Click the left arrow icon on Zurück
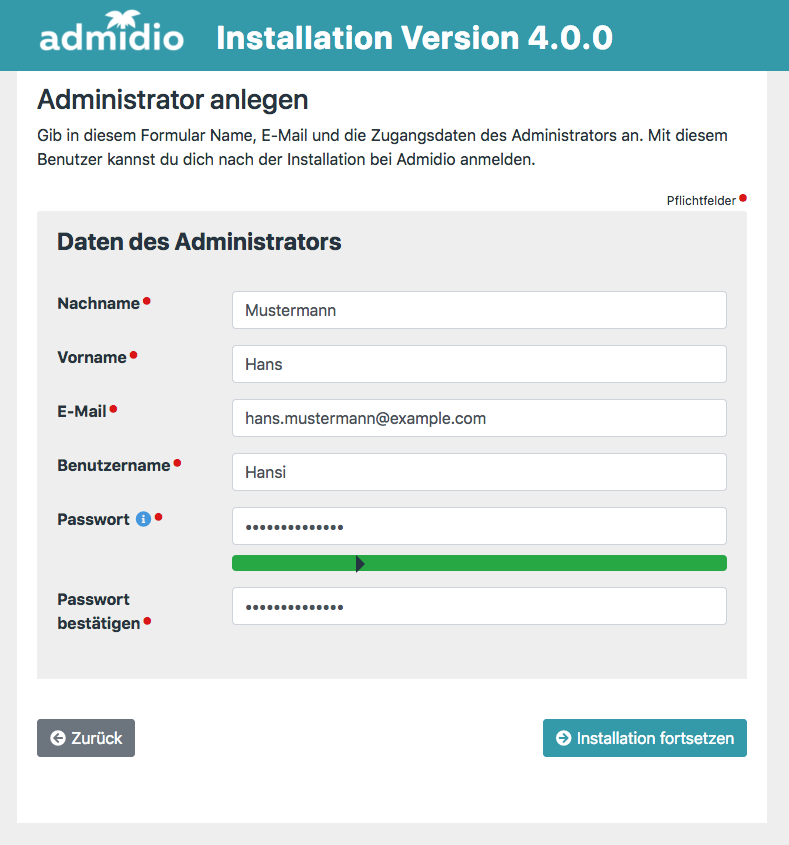This screenshot has height=845, width=789. click(57, 738)
